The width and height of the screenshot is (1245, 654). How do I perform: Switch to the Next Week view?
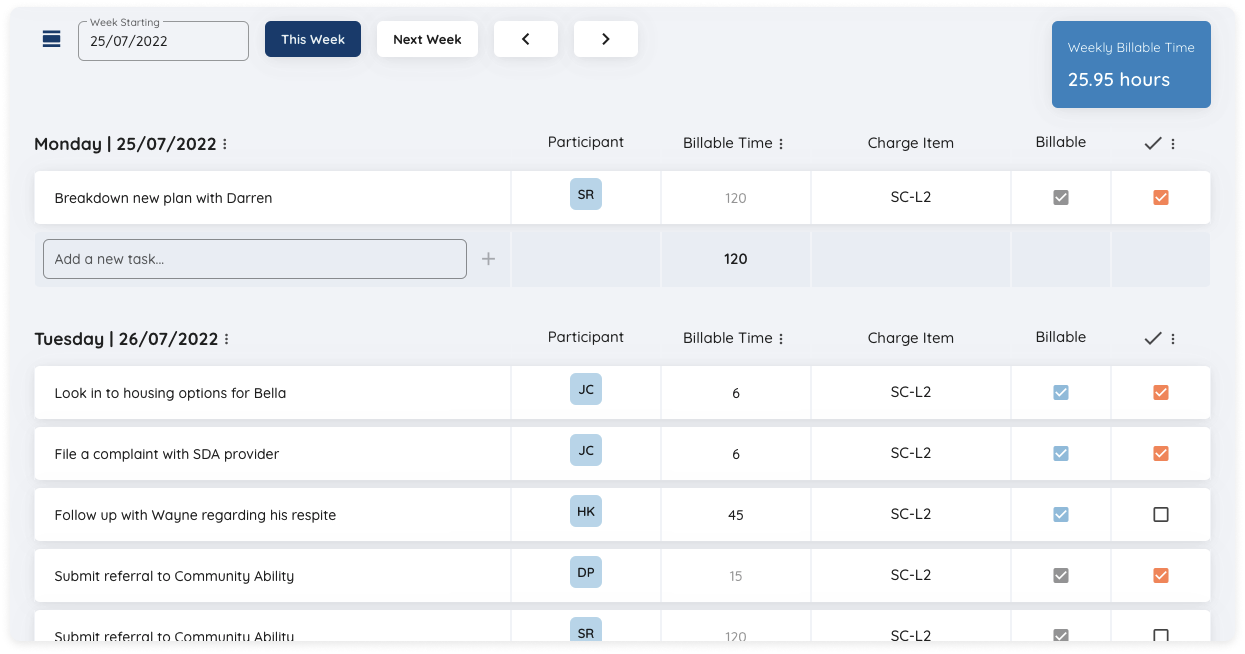tap(427, 39)
